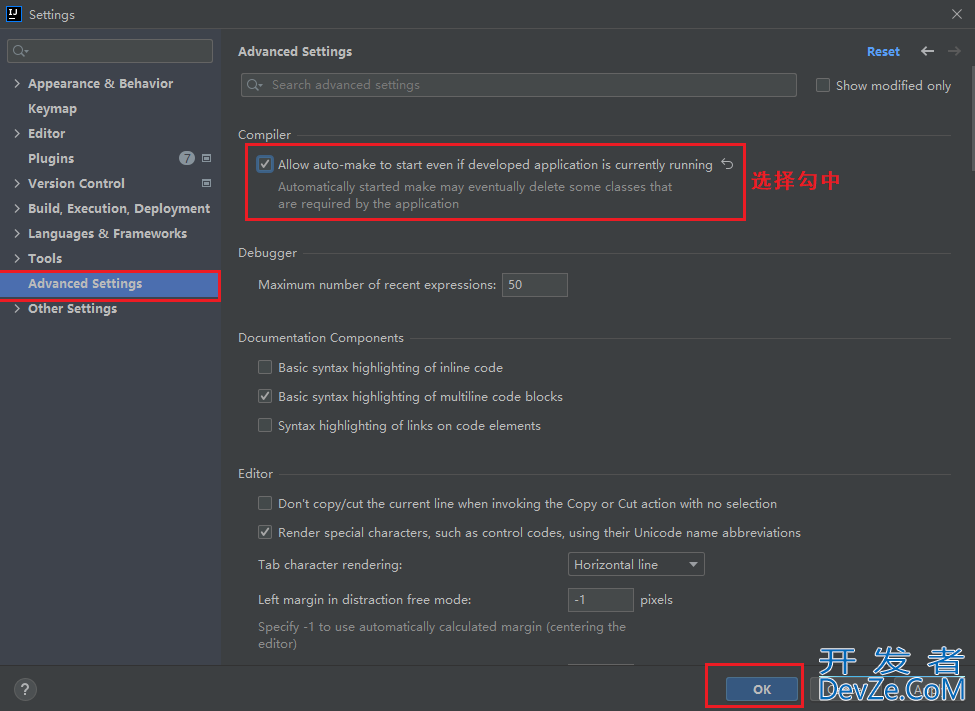975x711 pixels.
Task: Open Tools settings page
Action: tap(45, 258)
